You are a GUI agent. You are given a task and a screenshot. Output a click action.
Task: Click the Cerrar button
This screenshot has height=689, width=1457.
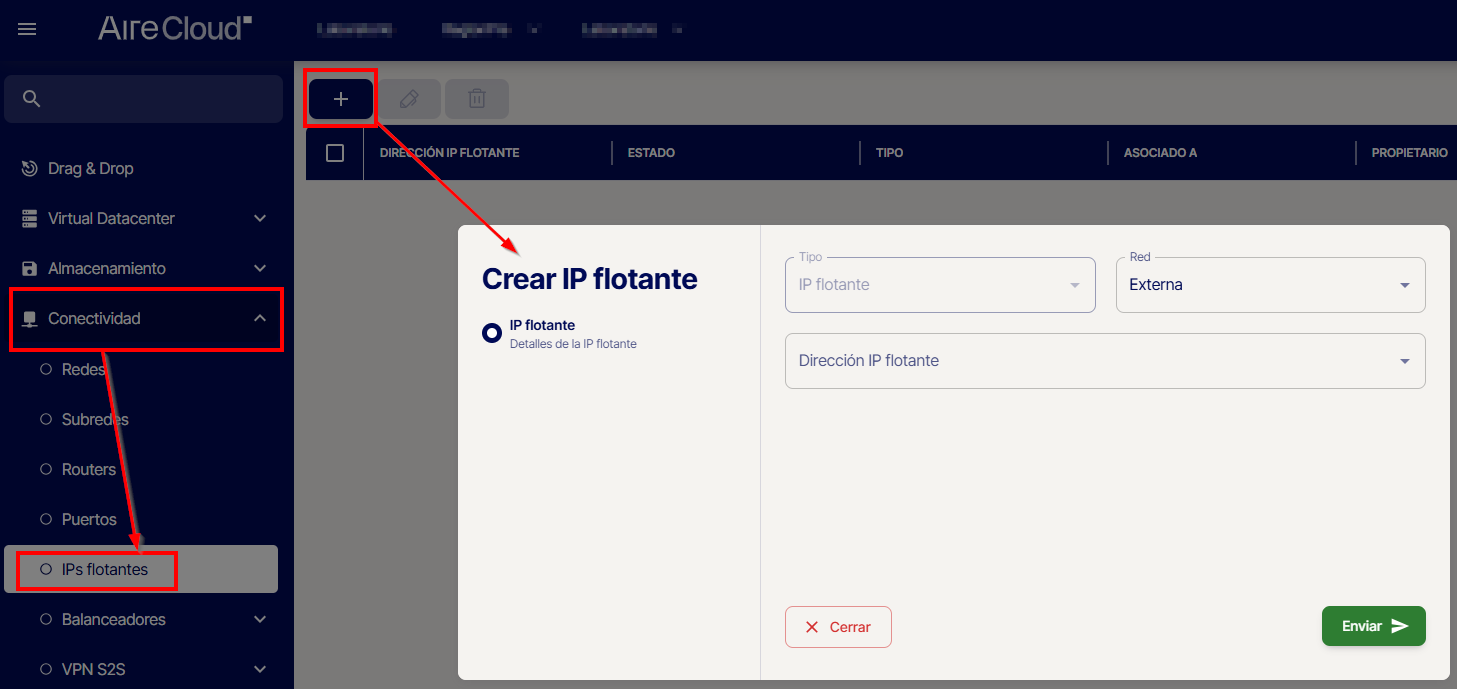click(838, 627)
